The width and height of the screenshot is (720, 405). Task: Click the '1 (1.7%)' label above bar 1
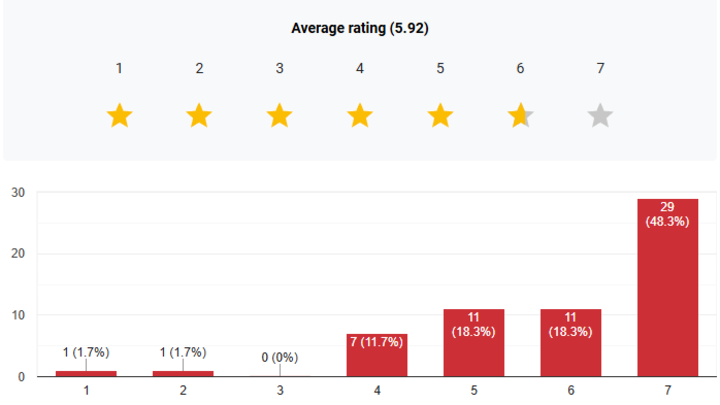(86, 352)
